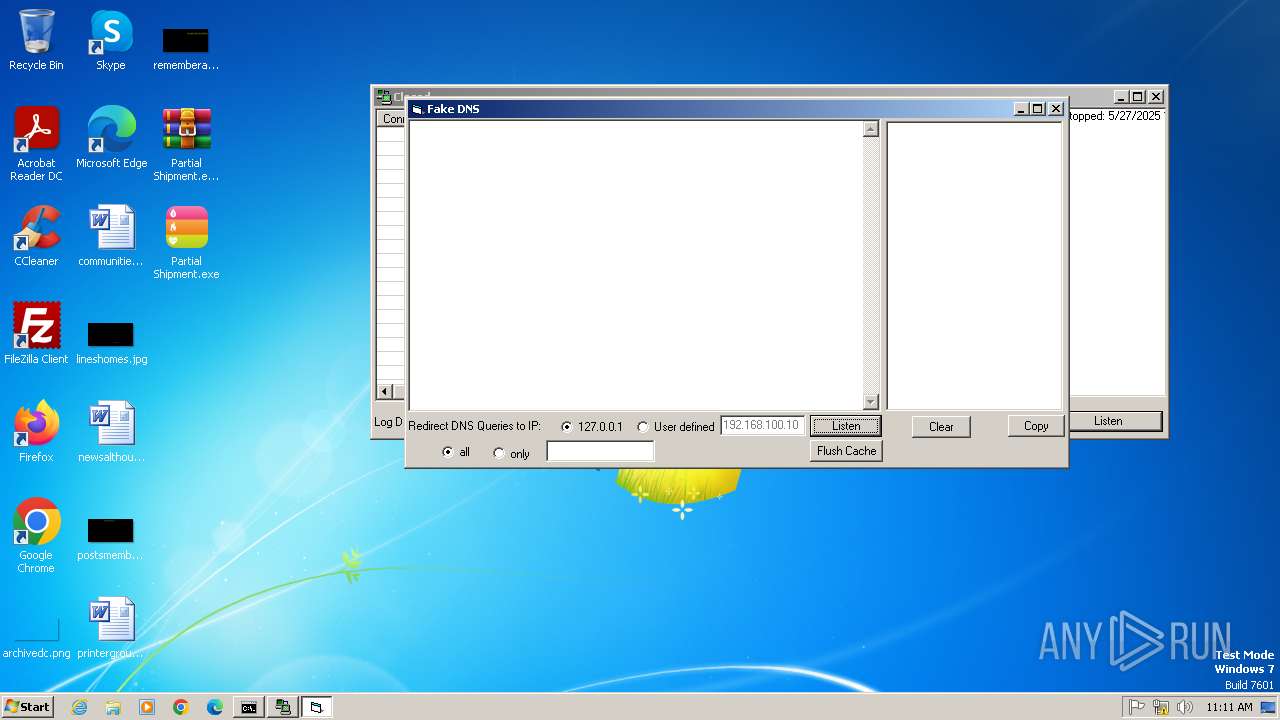Launch Skype from the desktop shortcut
Image resolution: width=1280 pixels, height=720 pixels.
click(x=111, y=41)
